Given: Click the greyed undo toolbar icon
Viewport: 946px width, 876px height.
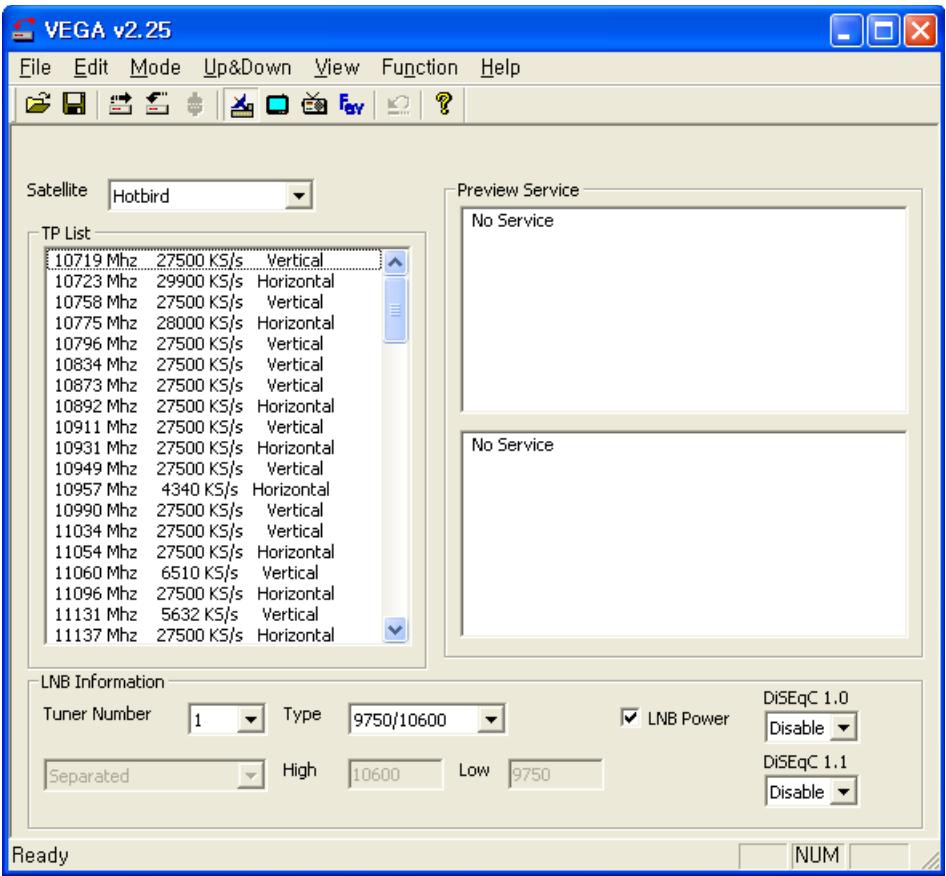Looking at the screenshot, I should [398, 104].
